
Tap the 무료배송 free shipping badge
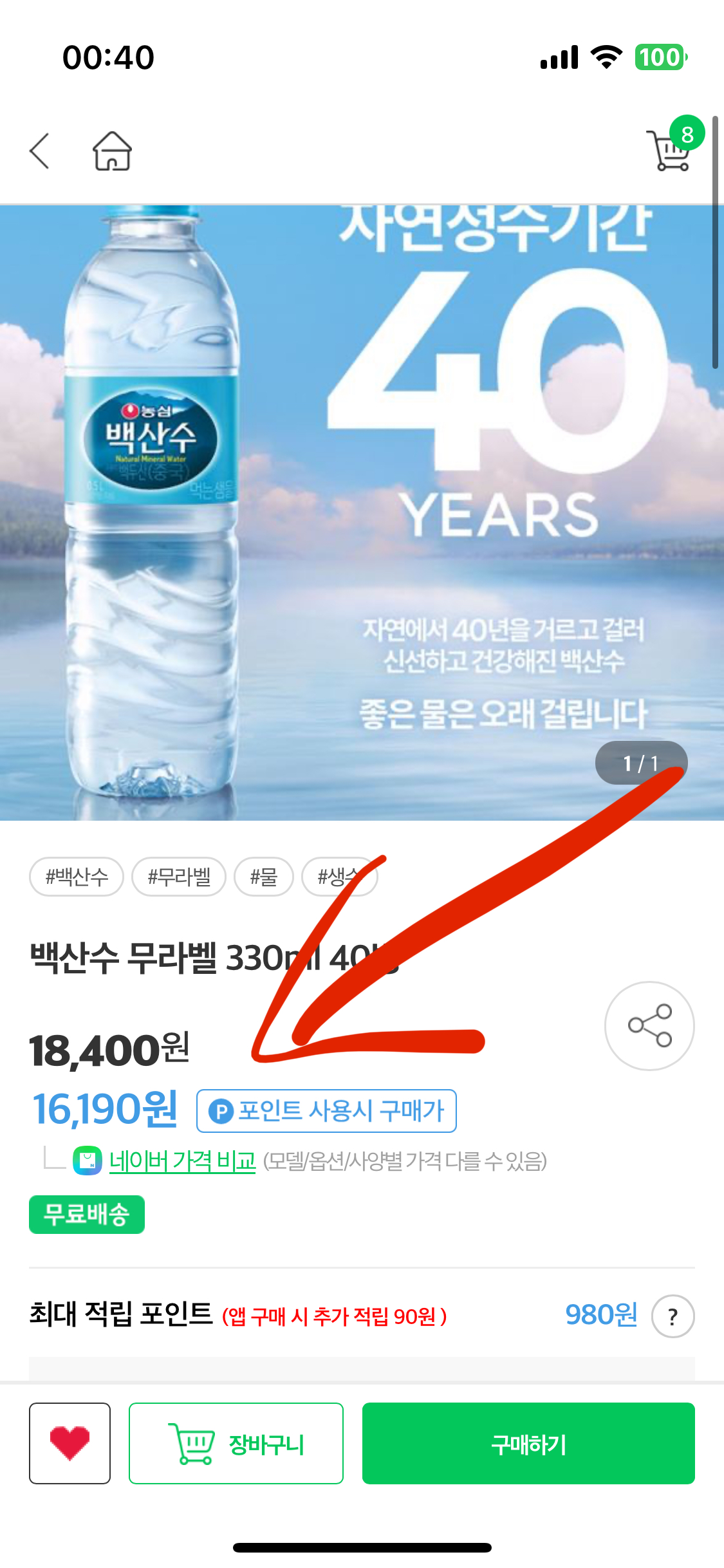pyautogui.click(x=87, y=1215)
